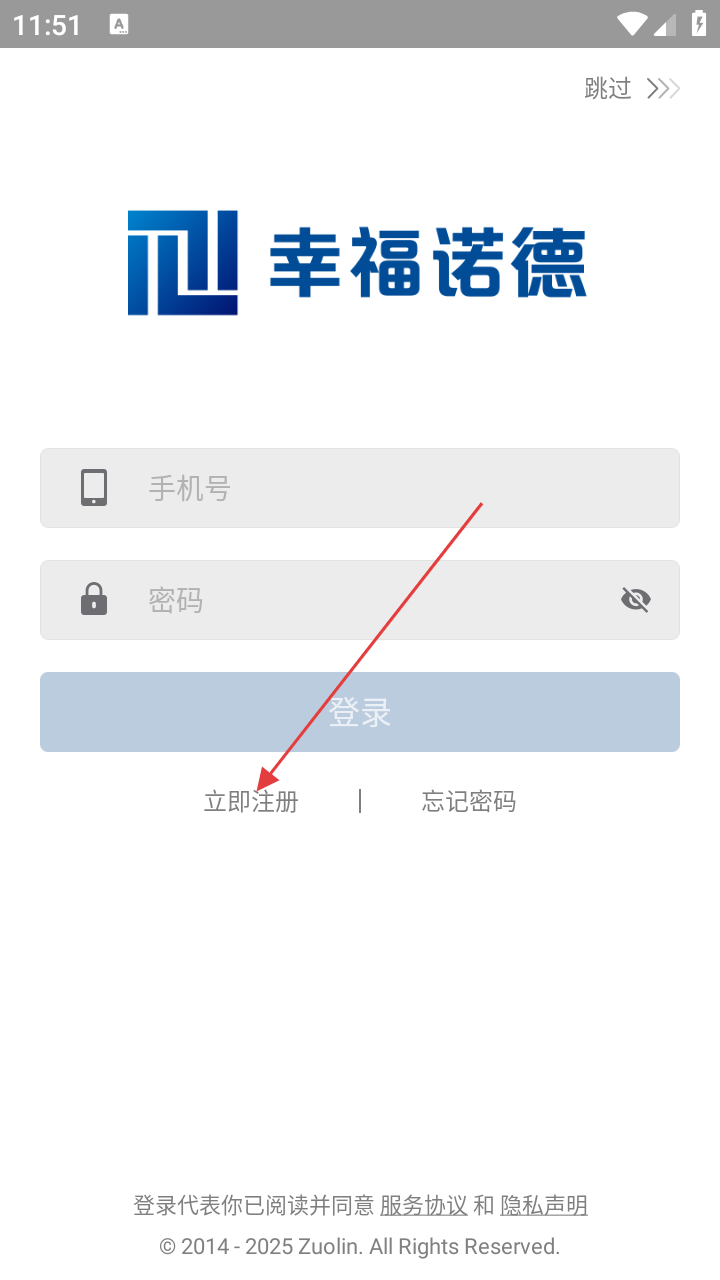Open the 隐私声明 privacy statement link
Screen dimensions: 720x1280
click(x=544, y=1206)
